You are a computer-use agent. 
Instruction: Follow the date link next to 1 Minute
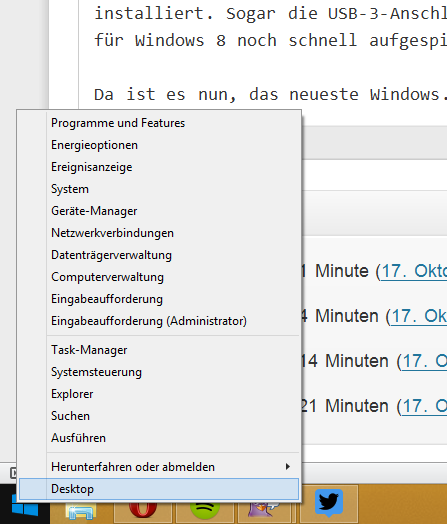point(414,271)
